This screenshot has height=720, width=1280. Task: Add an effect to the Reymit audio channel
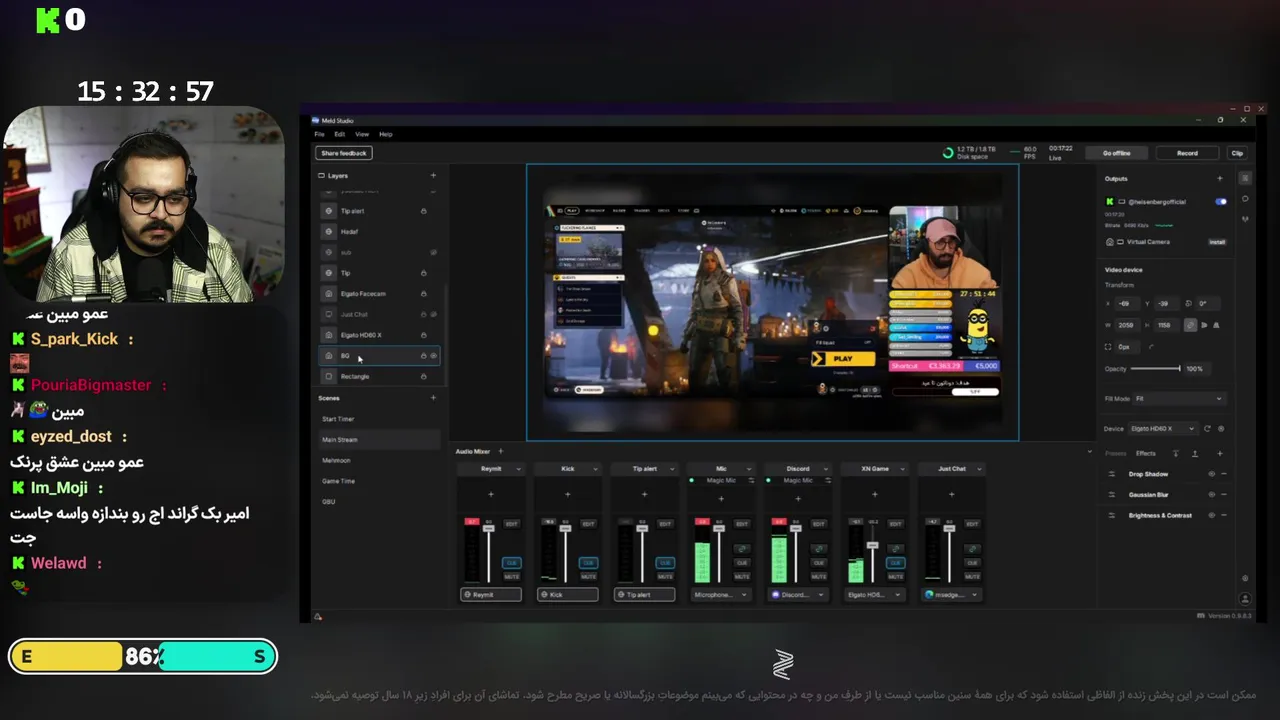[x=491, y=494]
